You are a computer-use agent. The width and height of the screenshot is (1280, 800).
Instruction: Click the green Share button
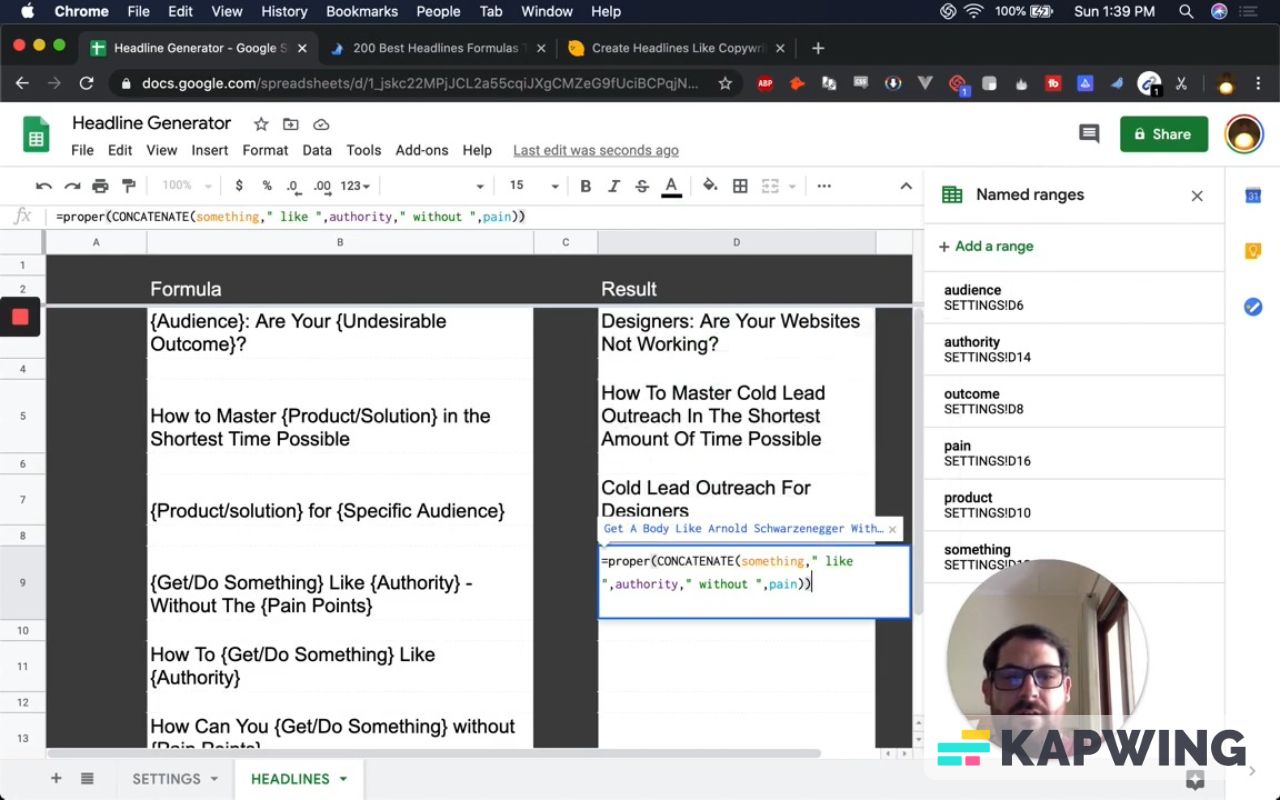pyautogui.click(x=1164, y=134)
